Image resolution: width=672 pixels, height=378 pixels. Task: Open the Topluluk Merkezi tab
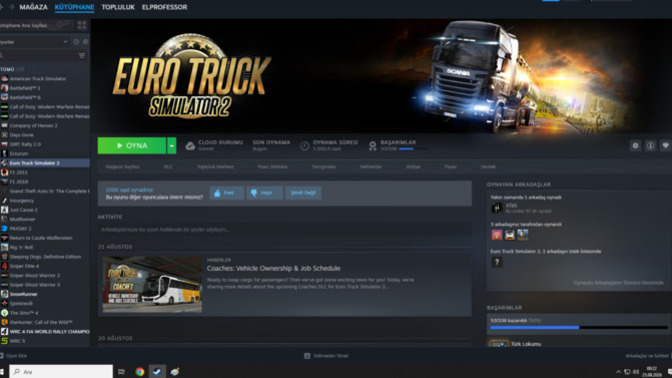[215, 167]
